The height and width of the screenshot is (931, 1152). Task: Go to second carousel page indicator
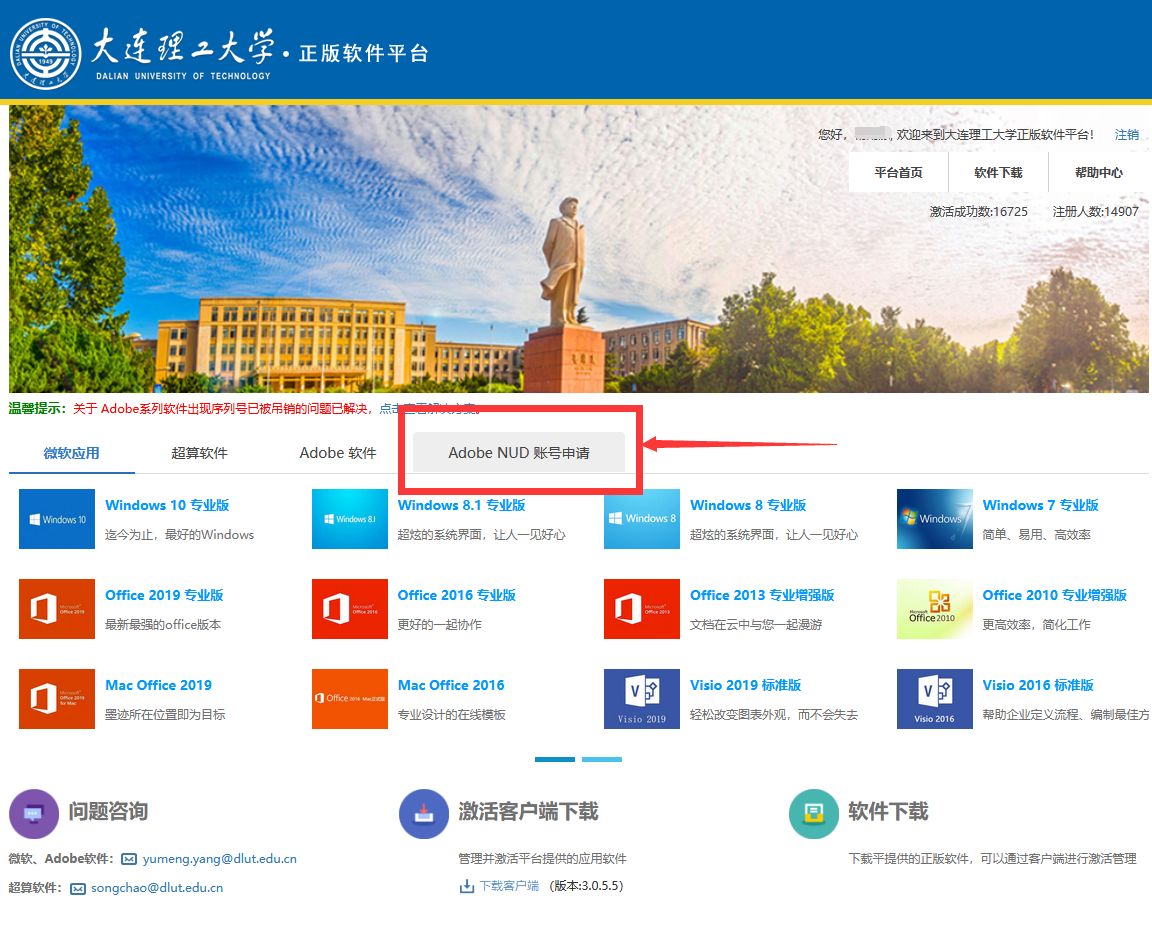coord(602,759)
